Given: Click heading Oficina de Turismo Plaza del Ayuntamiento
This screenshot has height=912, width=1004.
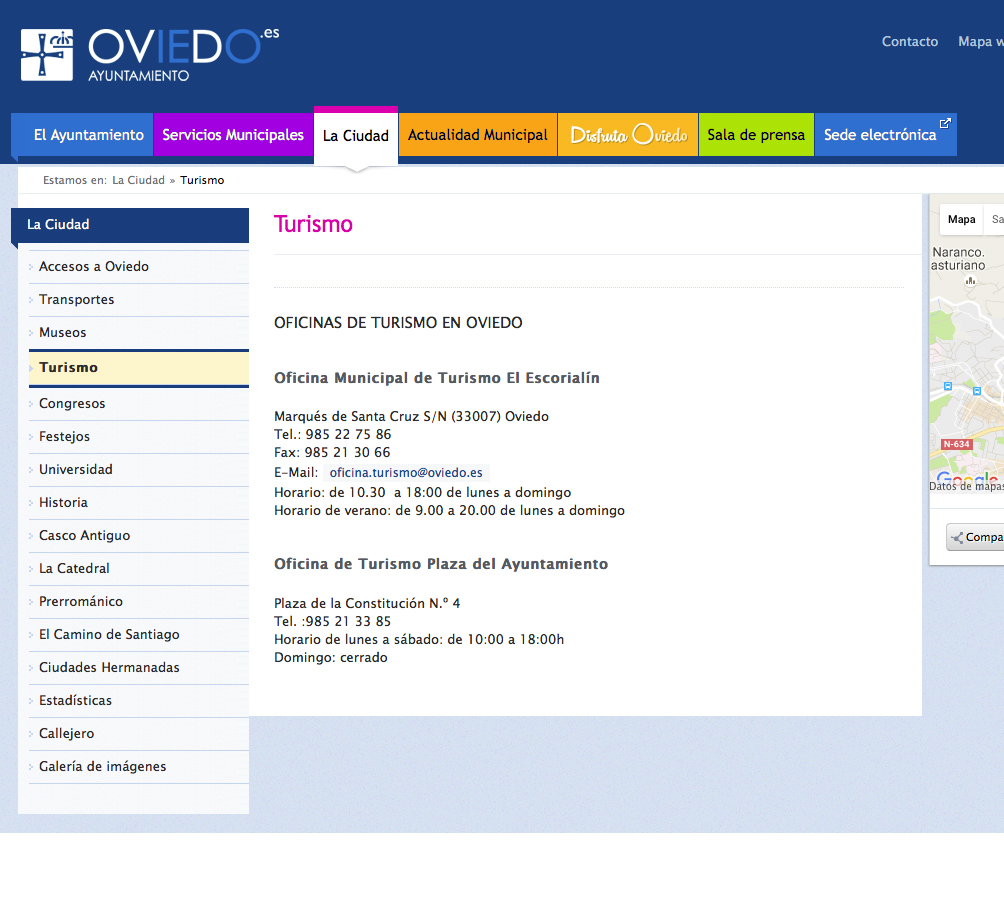Looking at the screenshot, I should 441,564.
